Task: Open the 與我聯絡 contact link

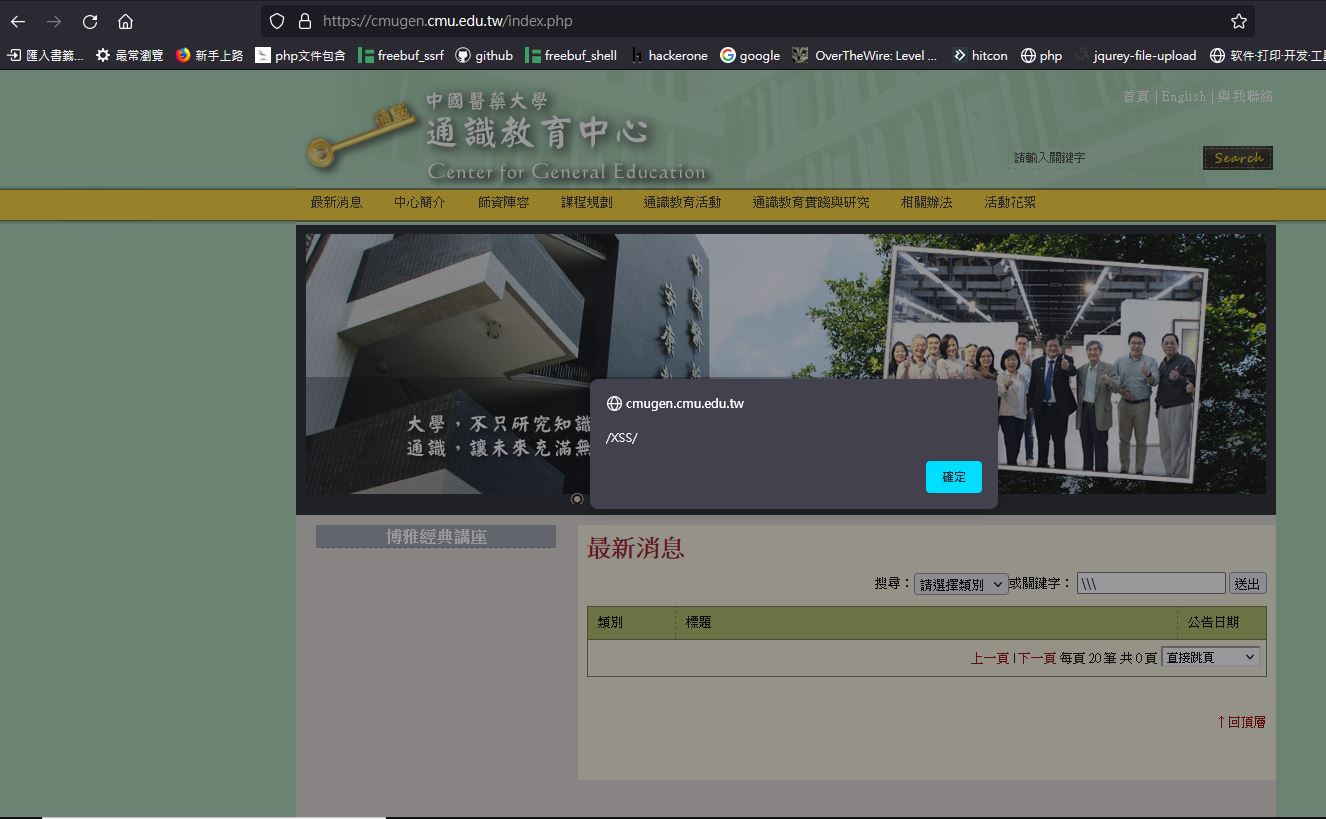Action: (x=1245, y=96)
